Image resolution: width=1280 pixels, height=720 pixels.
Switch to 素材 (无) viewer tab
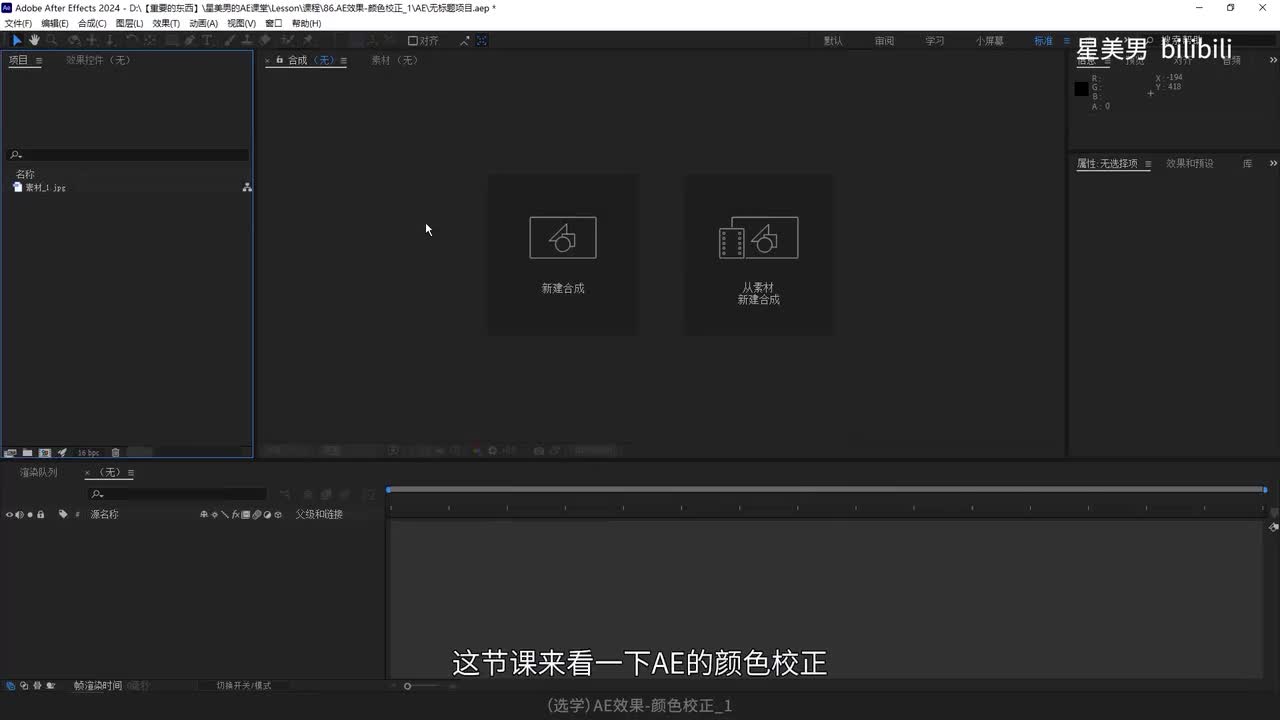394,60
